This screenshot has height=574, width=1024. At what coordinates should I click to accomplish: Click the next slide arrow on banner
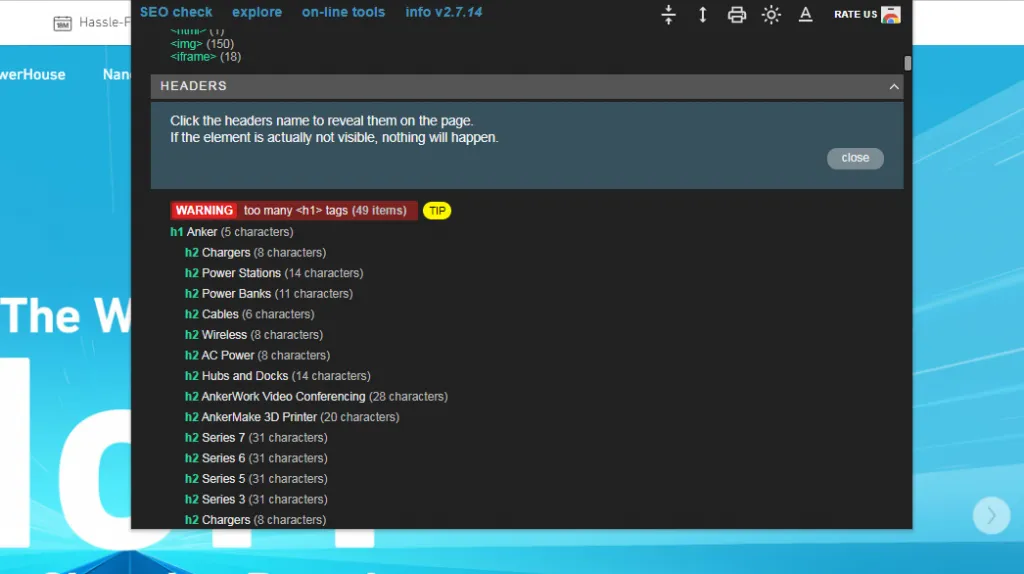point(991,515)
